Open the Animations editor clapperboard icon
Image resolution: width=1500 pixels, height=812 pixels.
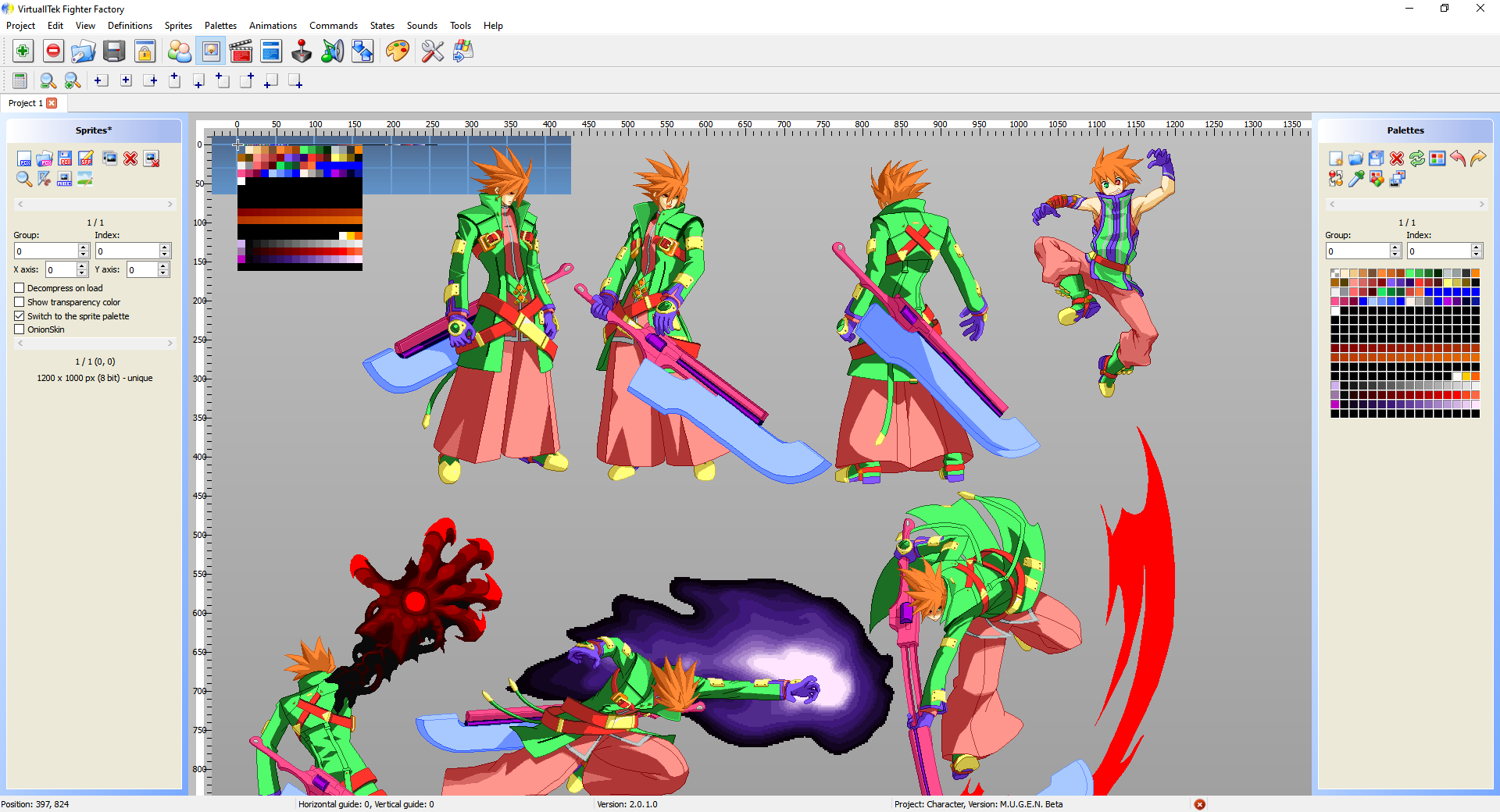241,52
